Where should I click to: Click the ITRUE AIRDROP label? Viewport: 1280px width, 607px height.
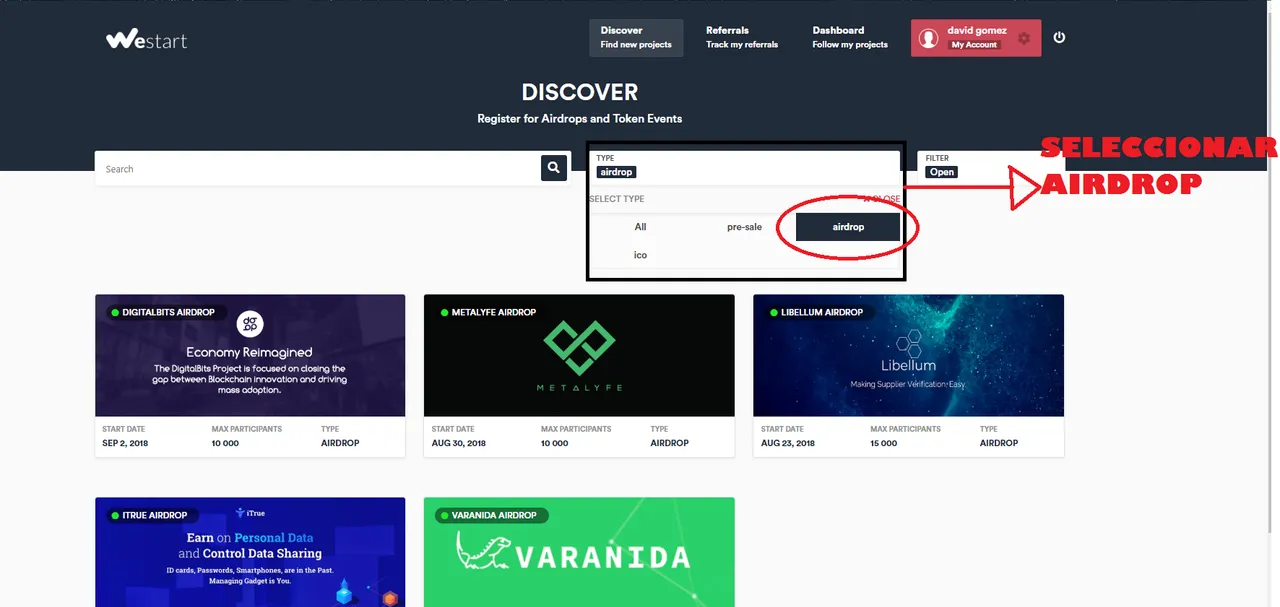point(154,515)
